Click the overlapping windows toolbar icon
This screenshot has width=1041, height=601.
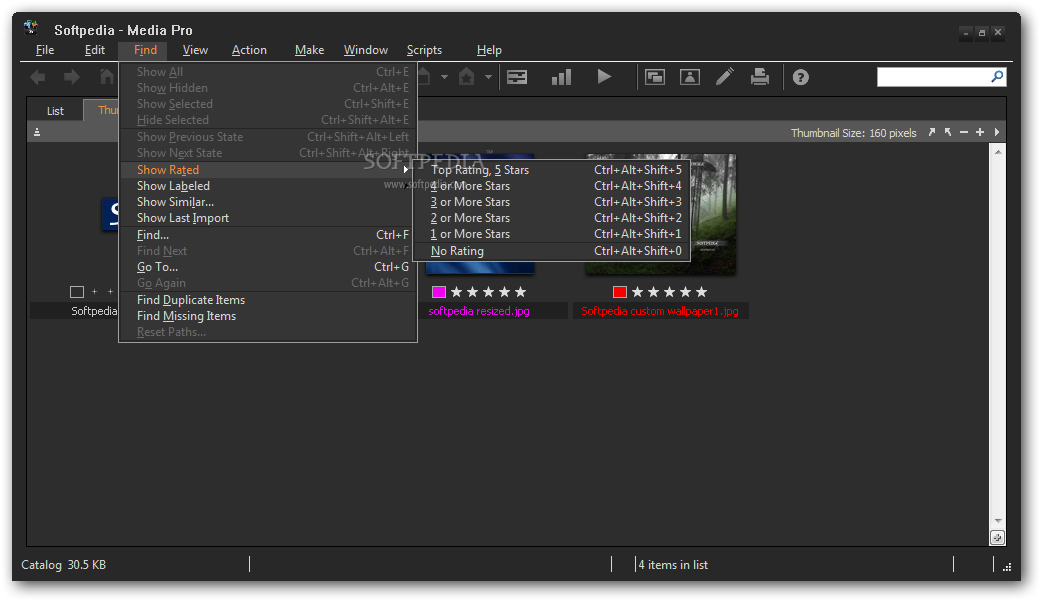tap(655, 77)
